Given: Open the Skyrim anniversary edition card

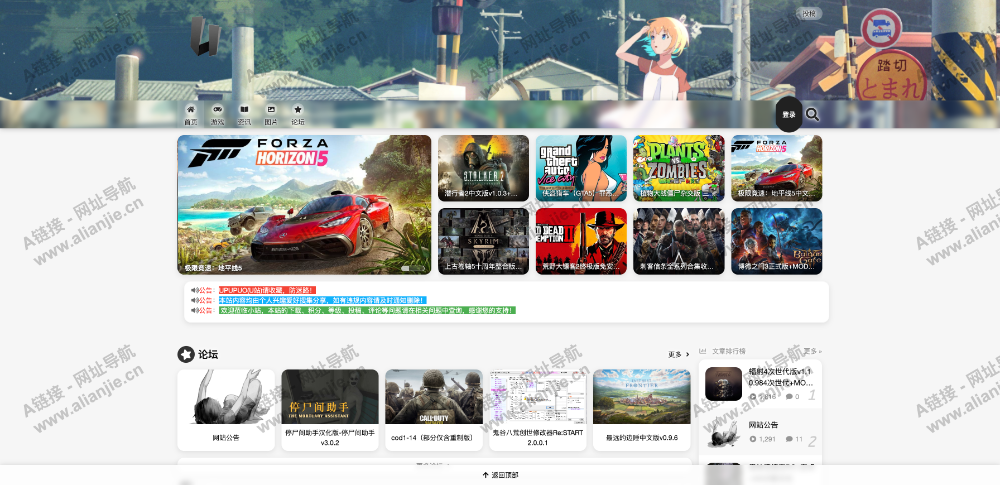Looking at the screenshot, I should [483, 241].
